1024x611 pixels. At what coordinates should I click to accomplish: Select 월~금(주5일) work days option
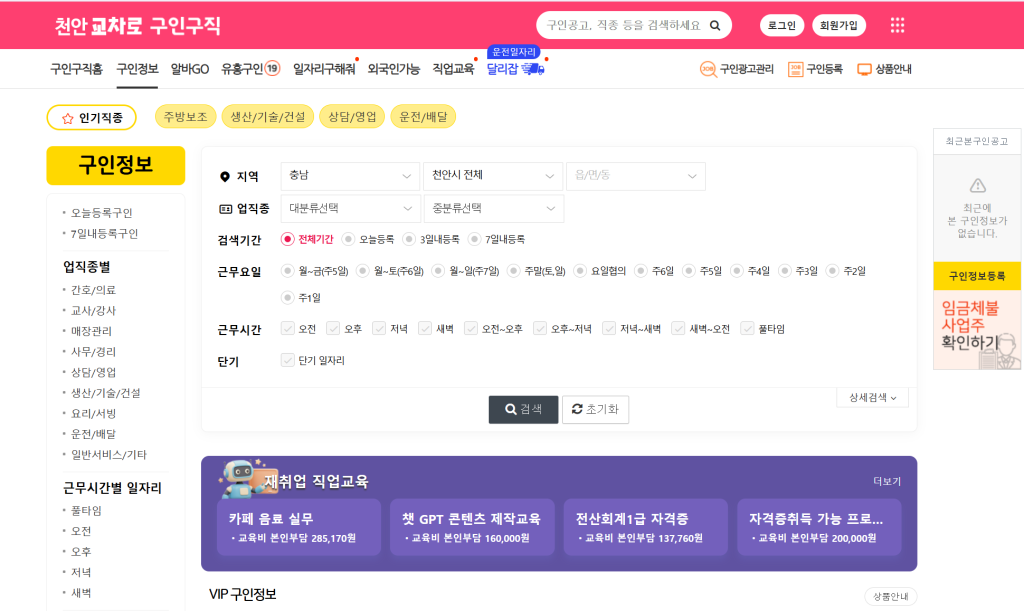tap(287, 270)
